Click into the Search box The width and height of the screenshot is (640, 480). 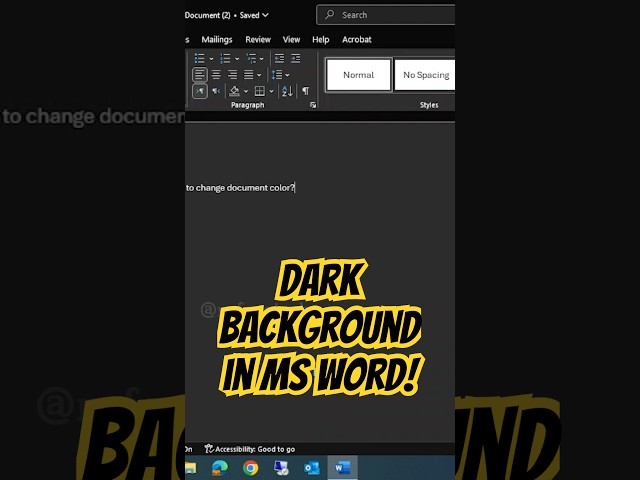pyautogui.click(x=386, y=15)
